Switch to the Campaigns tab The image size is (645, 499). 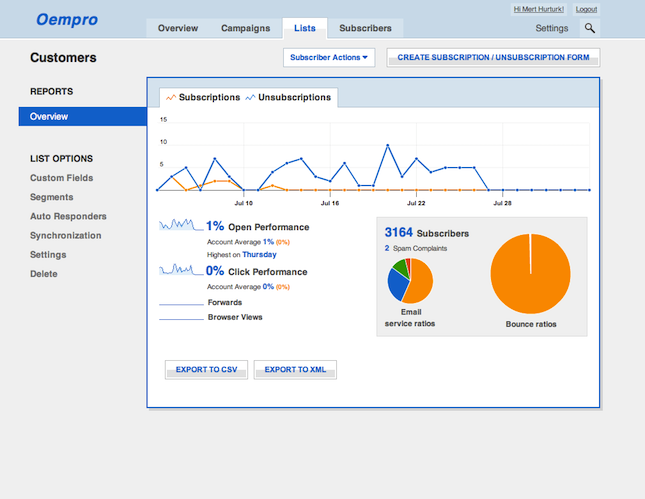(245, 28)
